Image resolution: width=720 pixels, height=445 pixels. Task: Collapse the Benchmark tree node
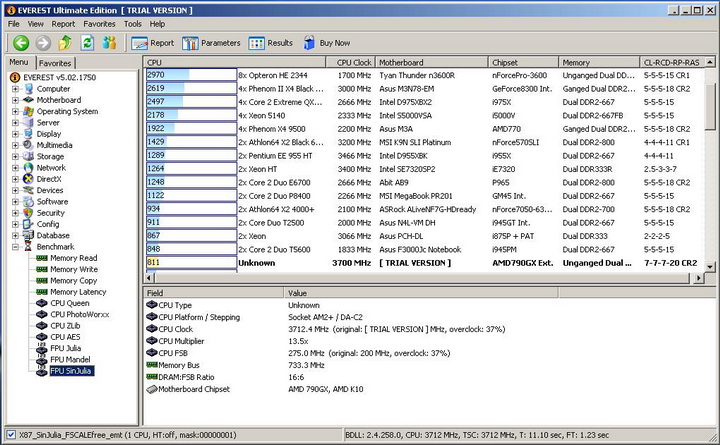[15, 247]
